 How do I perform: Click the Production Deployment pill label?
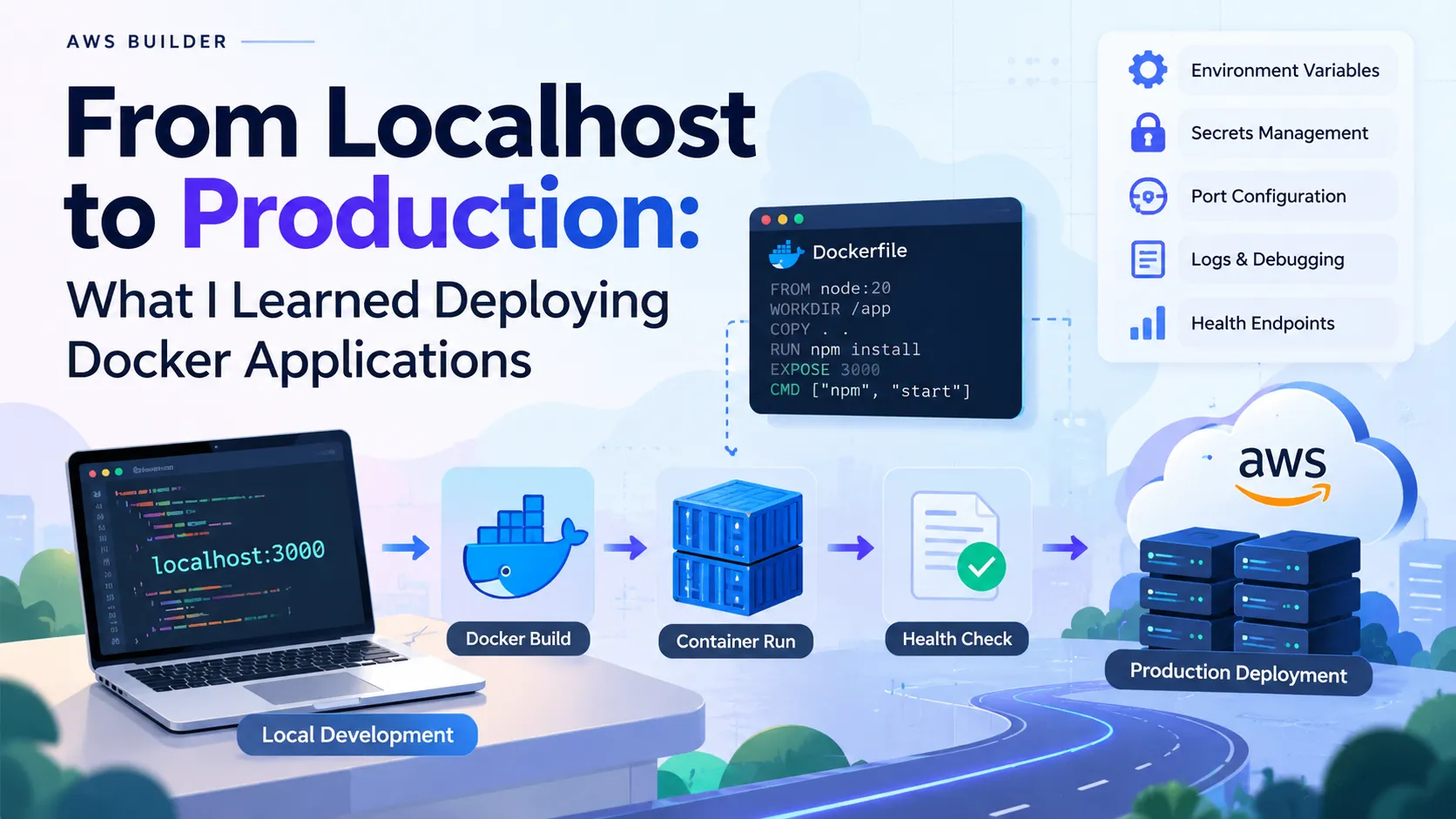[x=1238, y=673]
